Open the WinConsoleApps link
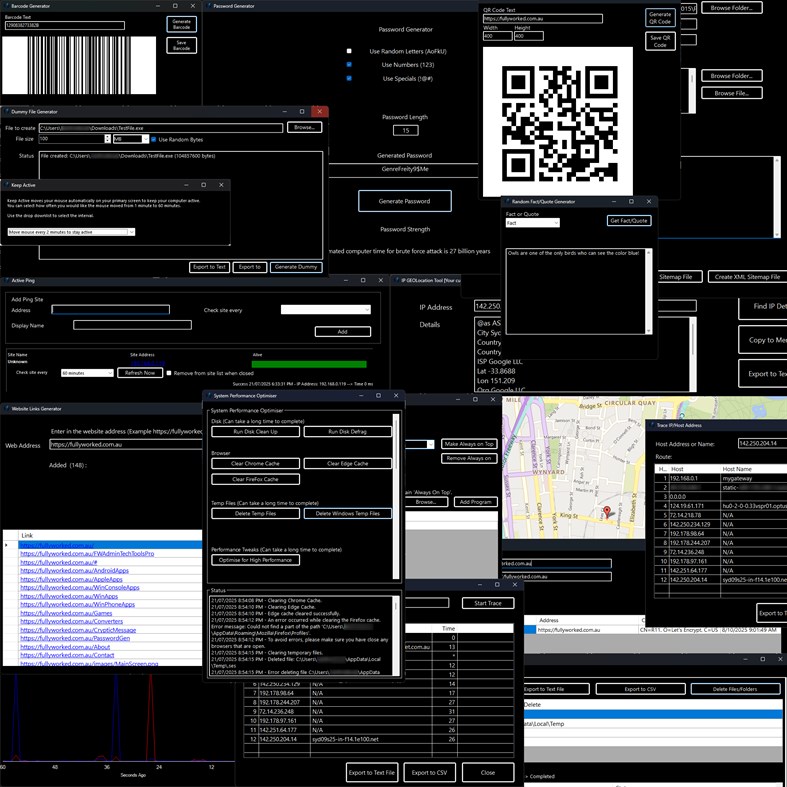Image resolution: width=787 pixels, height=787 pixels. 80,587
